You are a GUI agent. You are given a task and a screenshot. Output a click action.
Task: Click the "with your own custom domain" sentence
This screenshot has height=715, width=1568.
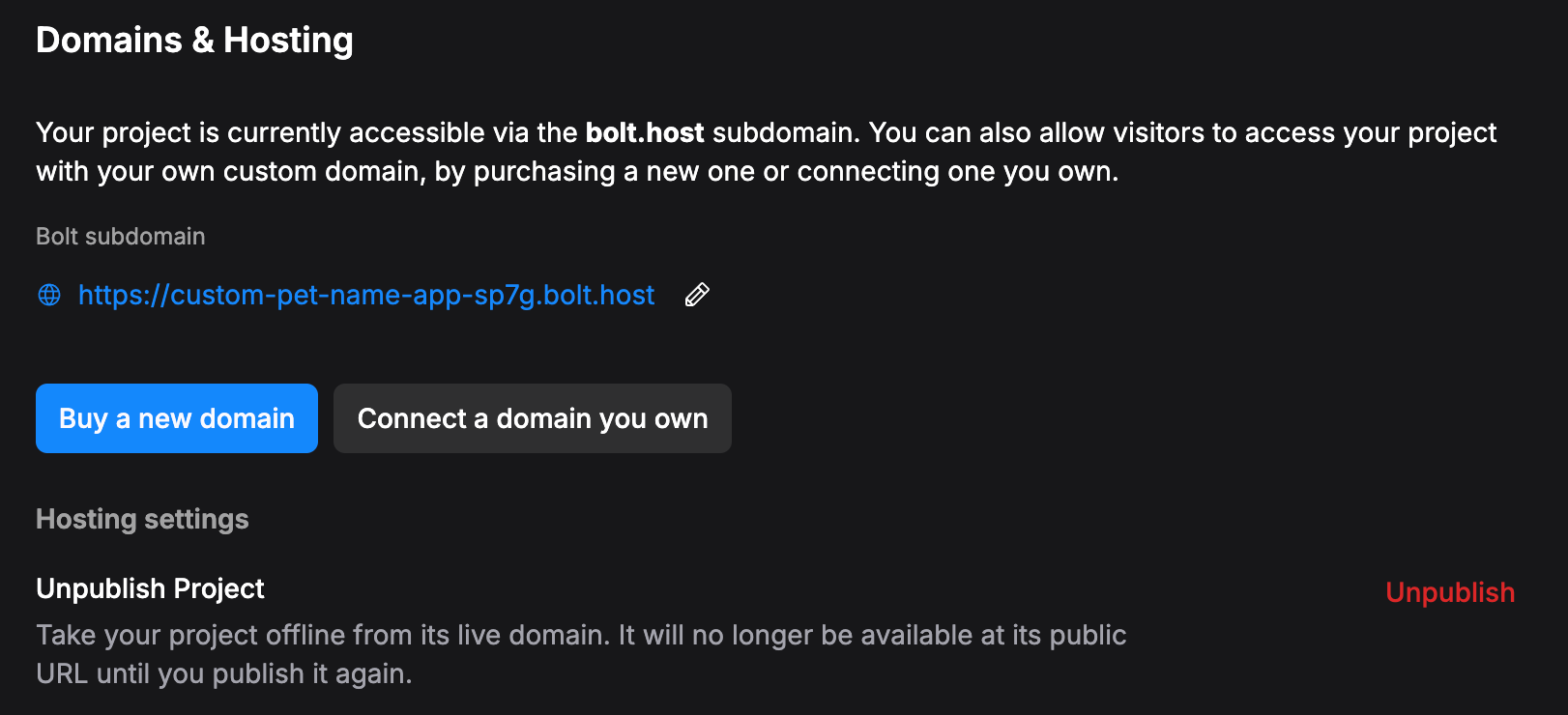(230, 171)
